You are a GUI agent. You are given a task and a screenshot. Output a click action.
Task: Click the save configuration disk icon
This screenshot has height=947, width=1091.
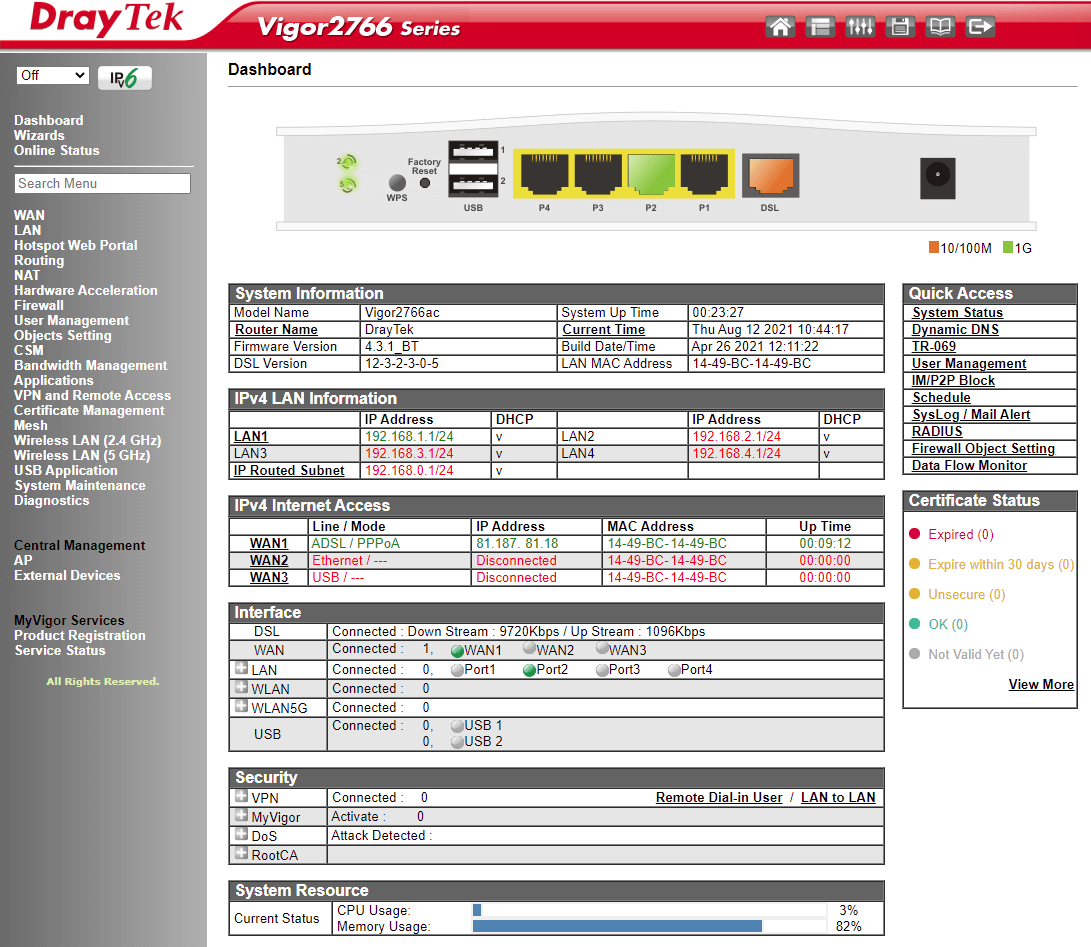click(x=900, y=27)
